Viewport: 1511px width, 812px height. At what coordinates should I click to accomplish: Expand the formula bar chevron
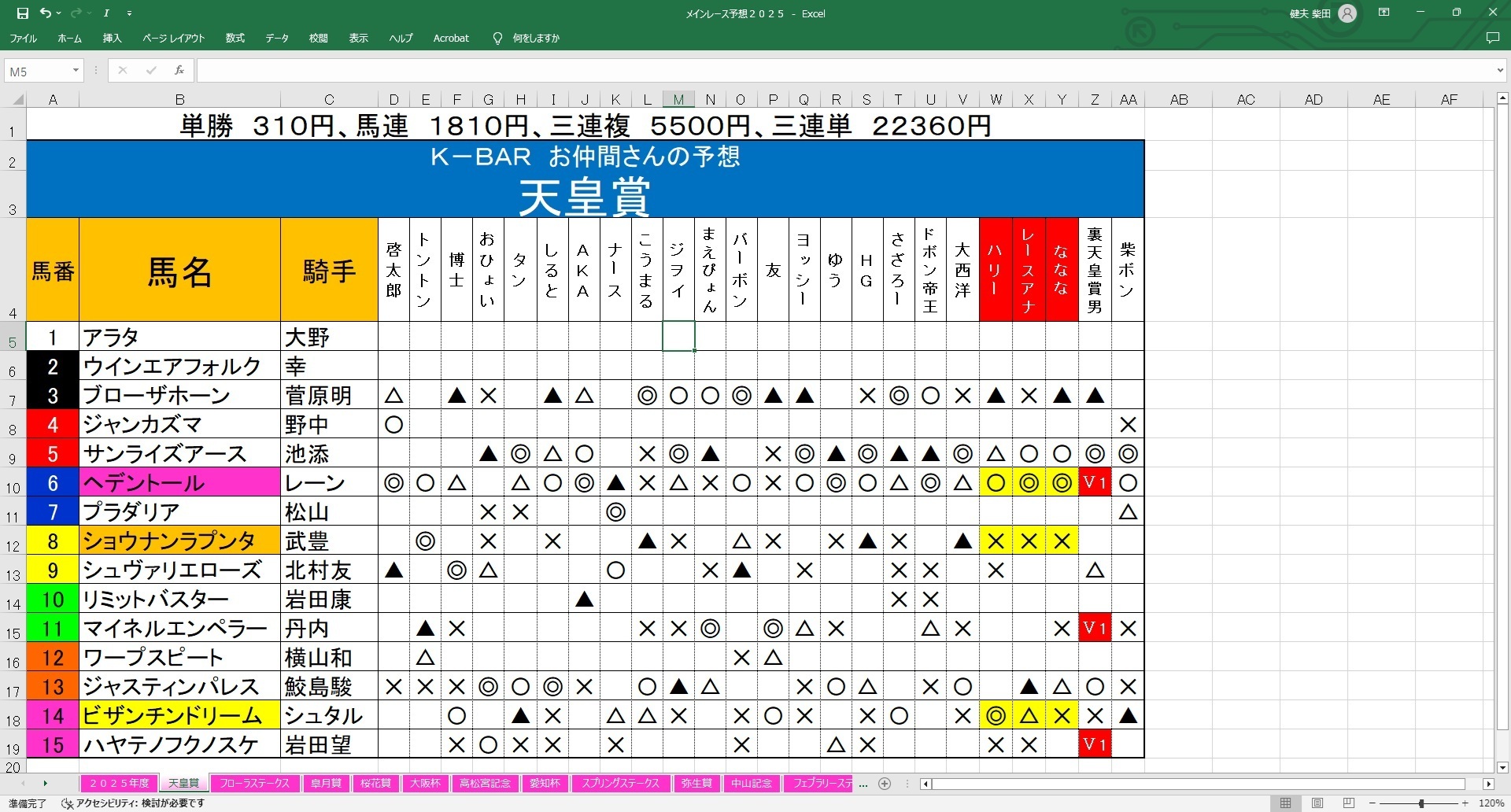click(x=1499, y=71)
